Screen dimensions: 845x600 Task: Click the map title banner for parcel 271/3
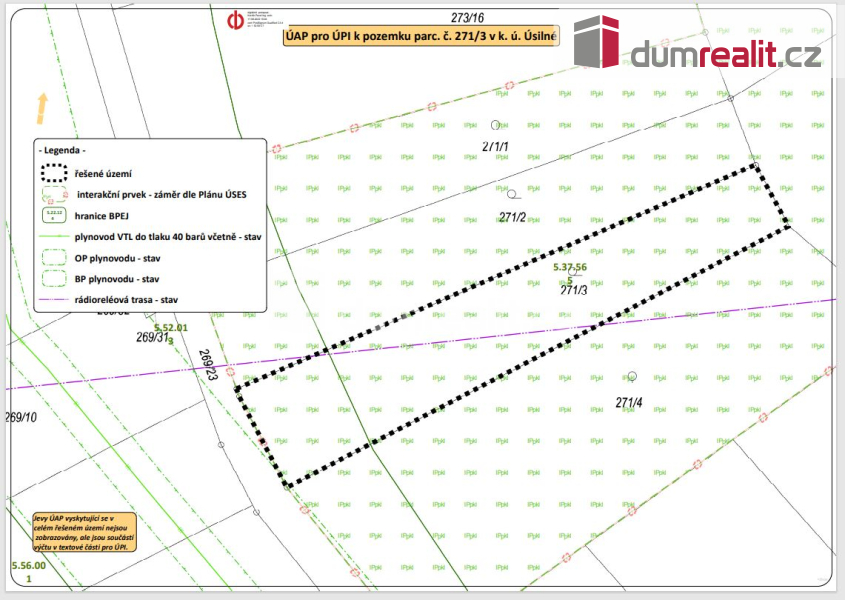tap(421, 38)
